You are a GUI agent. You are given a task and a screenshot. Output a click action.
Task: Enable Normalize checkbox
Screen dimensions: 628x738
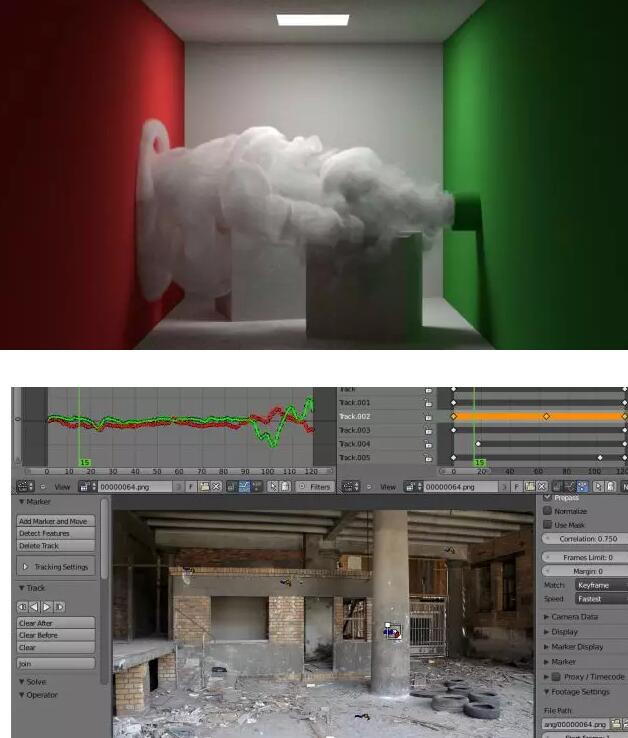(547, 511)
